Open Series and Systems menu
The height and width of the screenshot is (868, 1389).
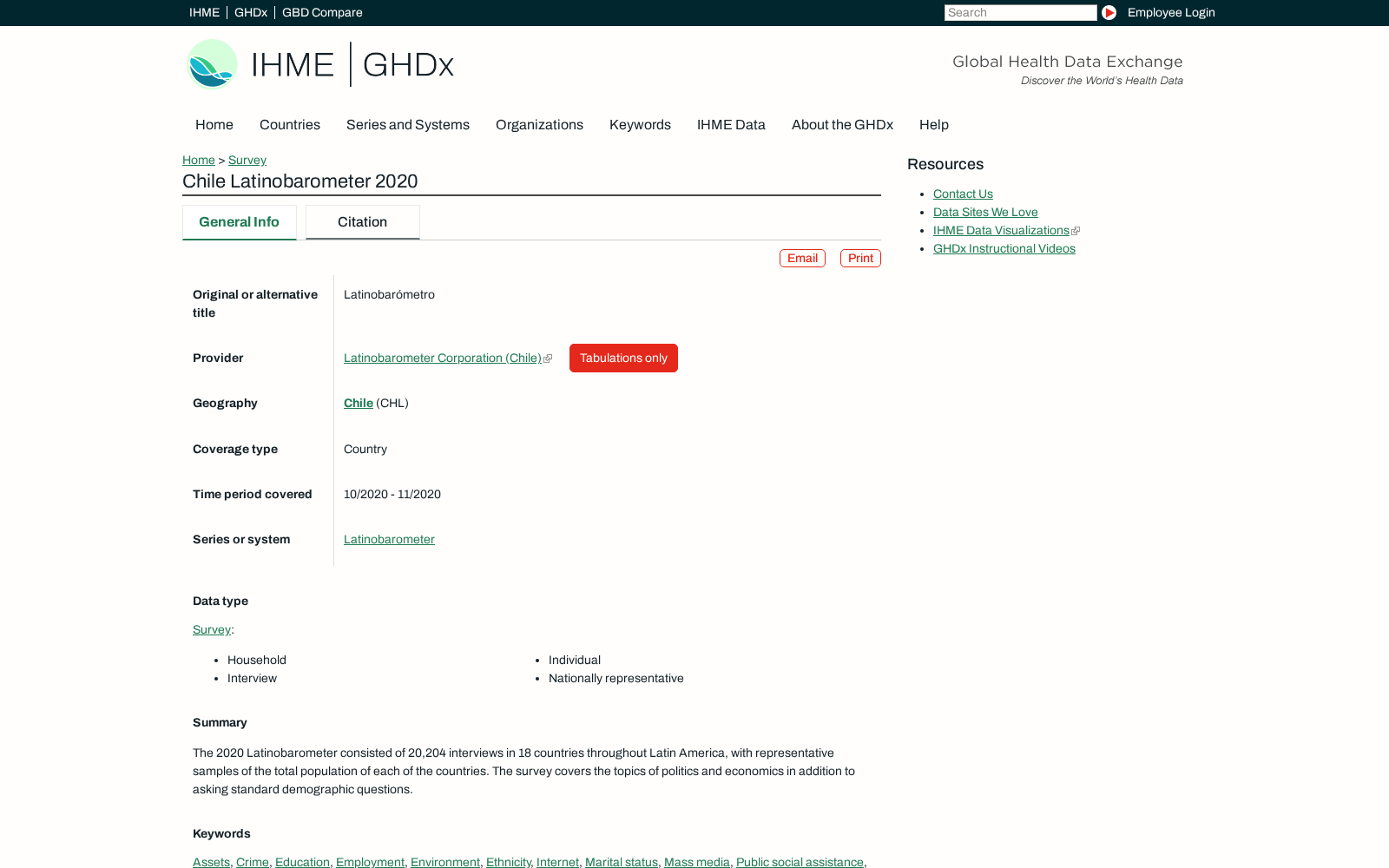408,125
